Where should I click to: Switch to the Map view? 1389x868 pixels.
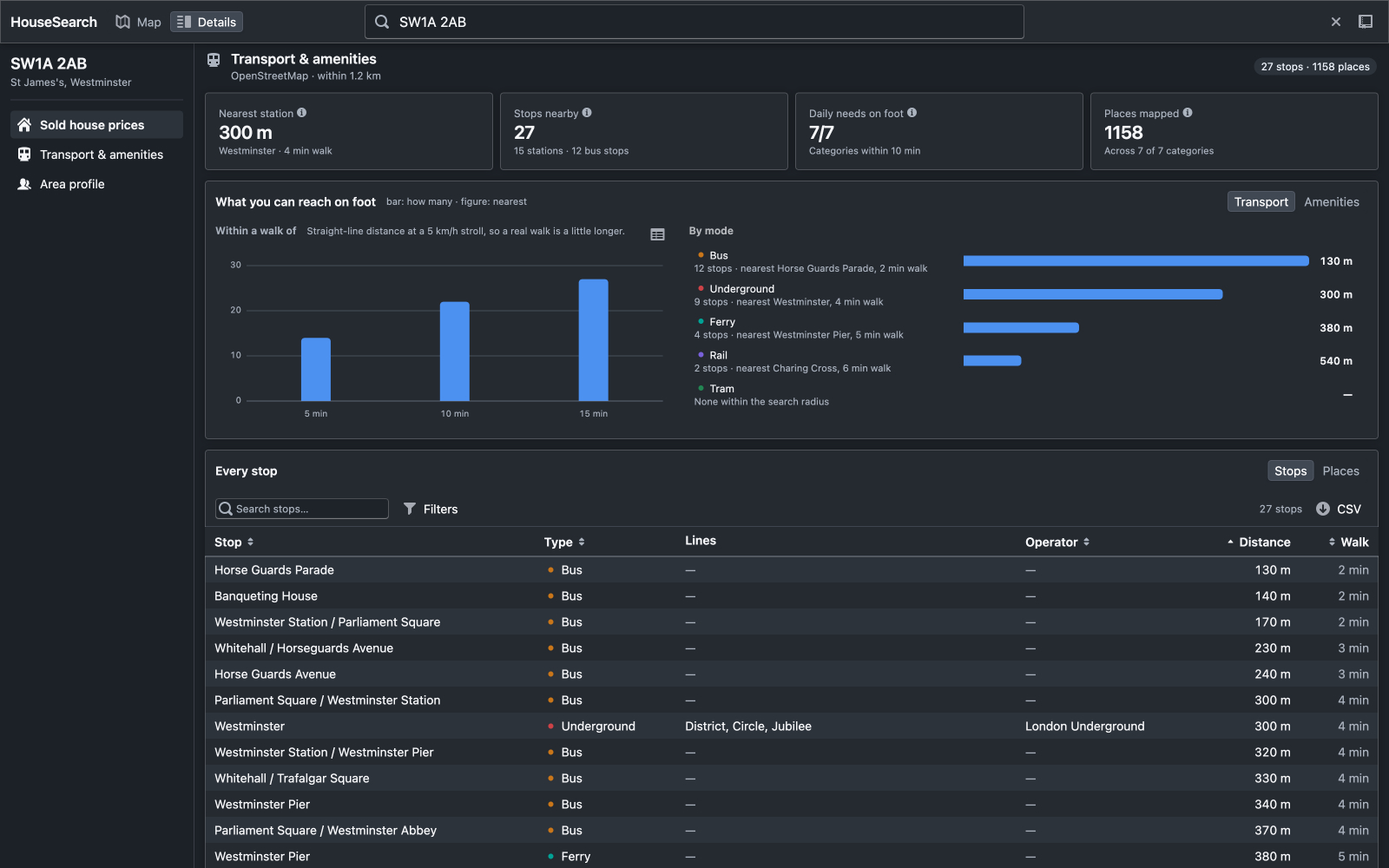(138, 22)
